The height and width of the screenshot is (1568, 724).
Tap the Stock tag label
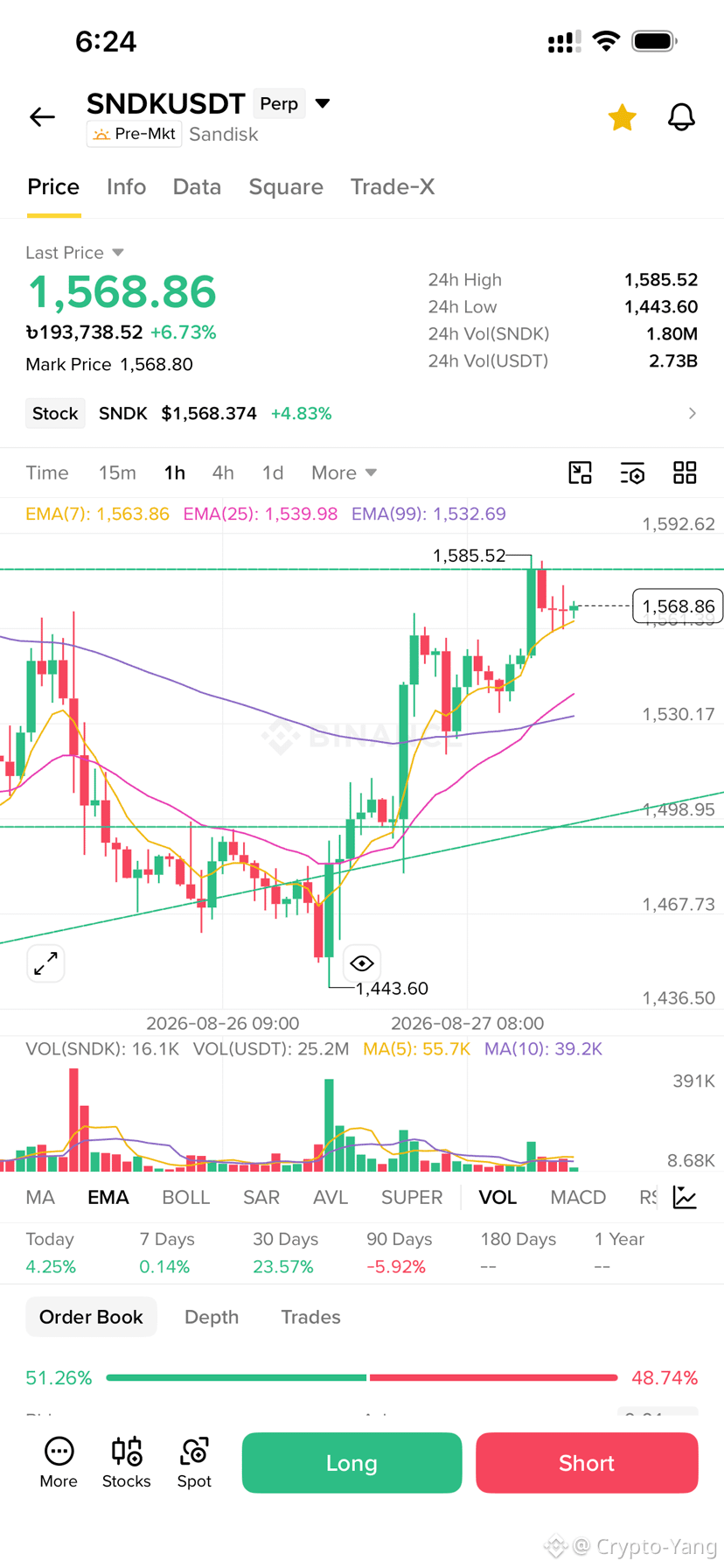pos(55,413)
